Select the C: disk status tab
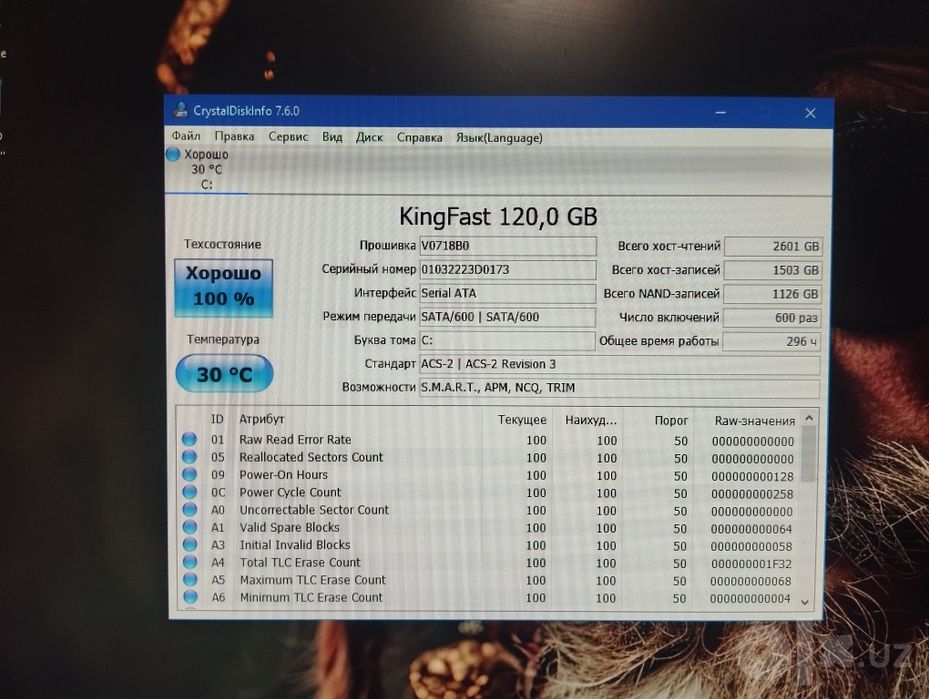929x699 pixels. tap(206, 169)
